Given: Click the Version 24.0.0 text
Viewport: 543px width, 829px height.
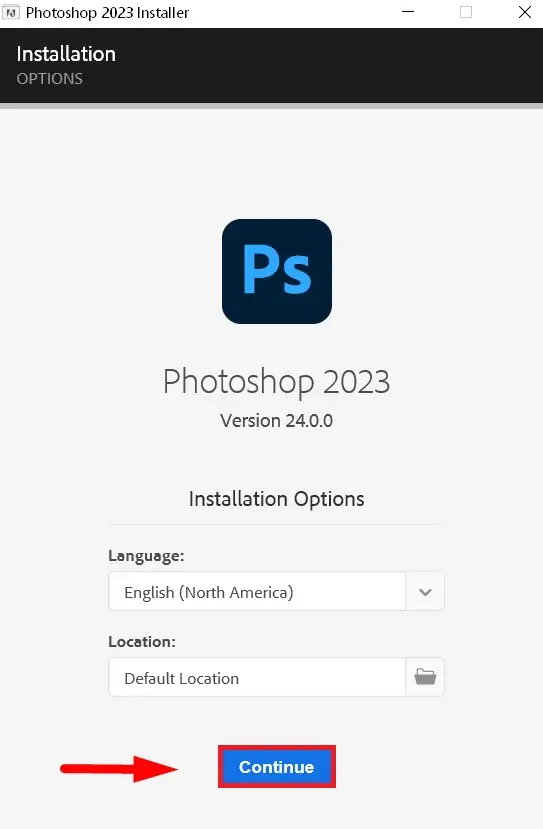Looking at the screenshot, I should pos(277,421).
